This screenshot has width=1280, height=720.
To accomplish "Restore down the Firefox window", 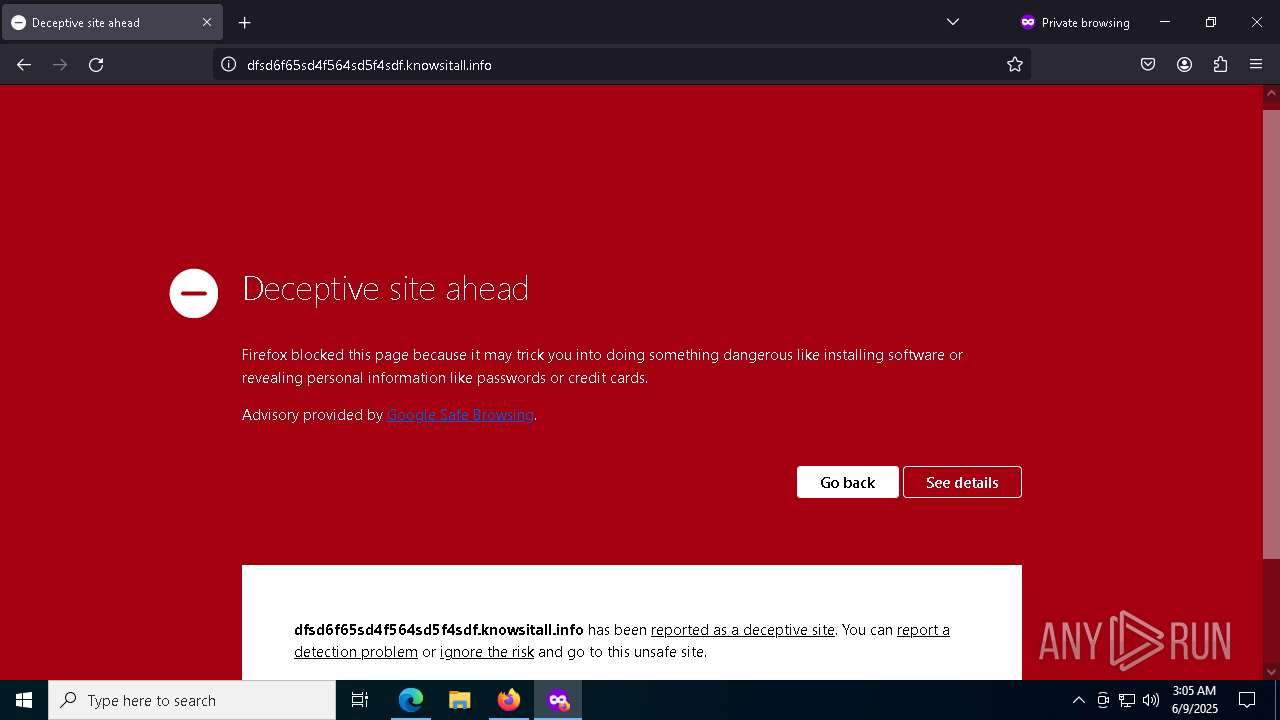I will 1211,22.
